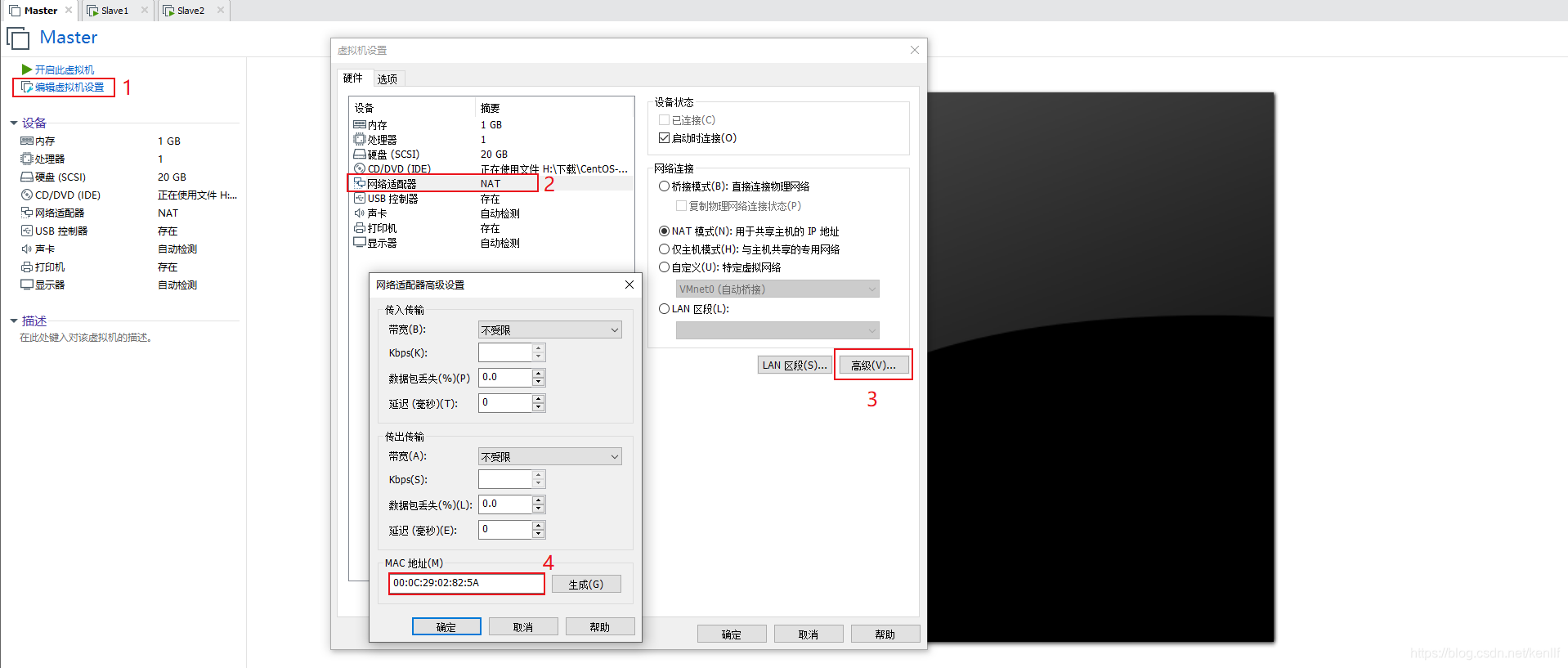This screenshot has height=668, width=1568.
Task: Switch to the Slave2 tab
Action: (194, 11)
